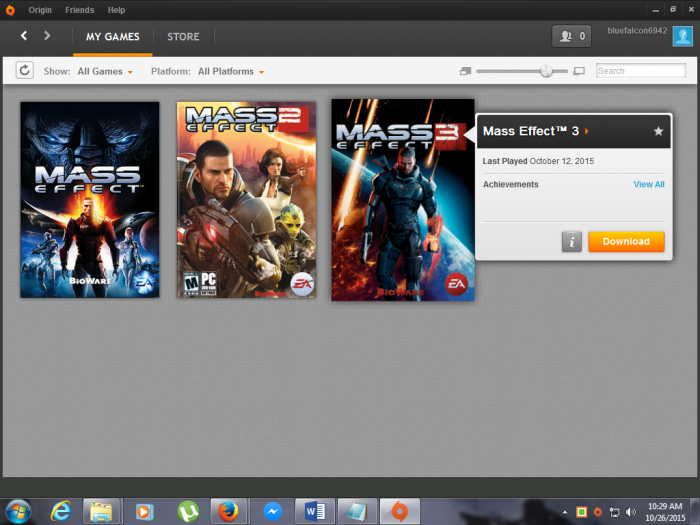Click the Search field
Viewport: 700px width, 525px height.
641,71
